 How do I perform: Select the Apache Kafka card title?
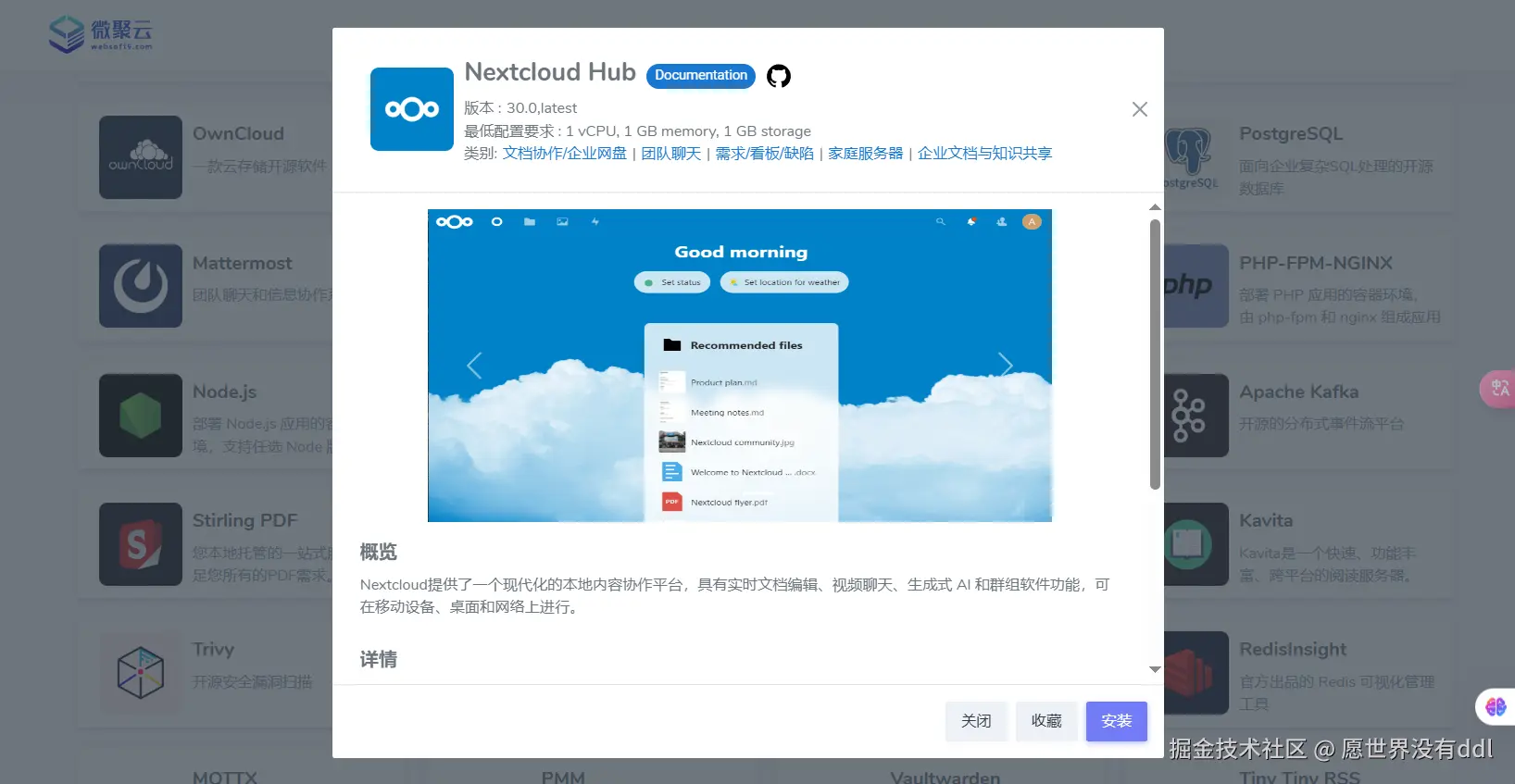[x=1299, y=392]
